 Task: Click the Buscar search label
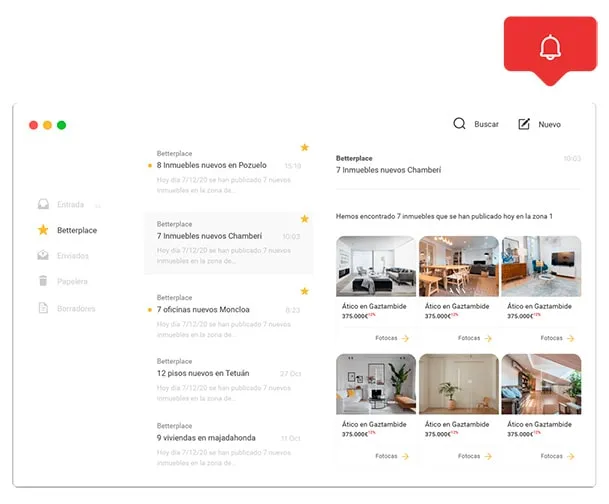point(486,124)
